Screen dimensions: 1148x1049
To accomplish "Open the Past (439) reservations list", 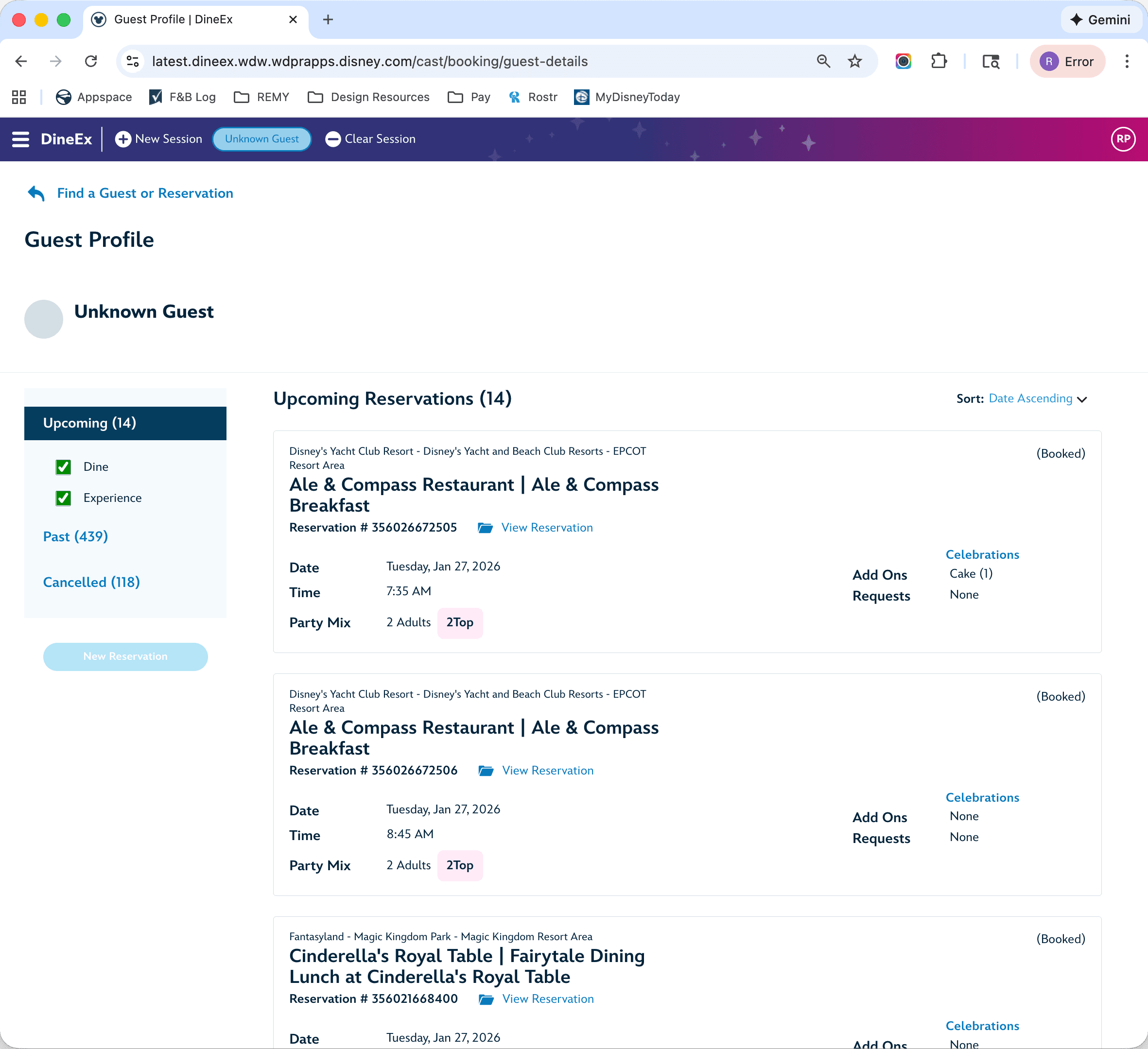I will pyautogui.click(x=75, y=536).
